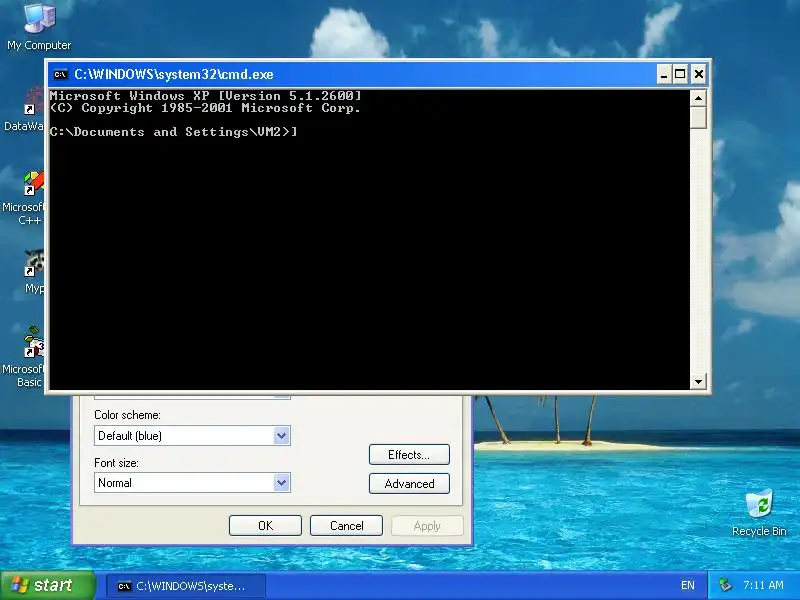The width and height of the screenshot is (800, 600).
Task: Click the Copyright 1985-2001 Microsoft Corp. line
Action: pos(206,108)
